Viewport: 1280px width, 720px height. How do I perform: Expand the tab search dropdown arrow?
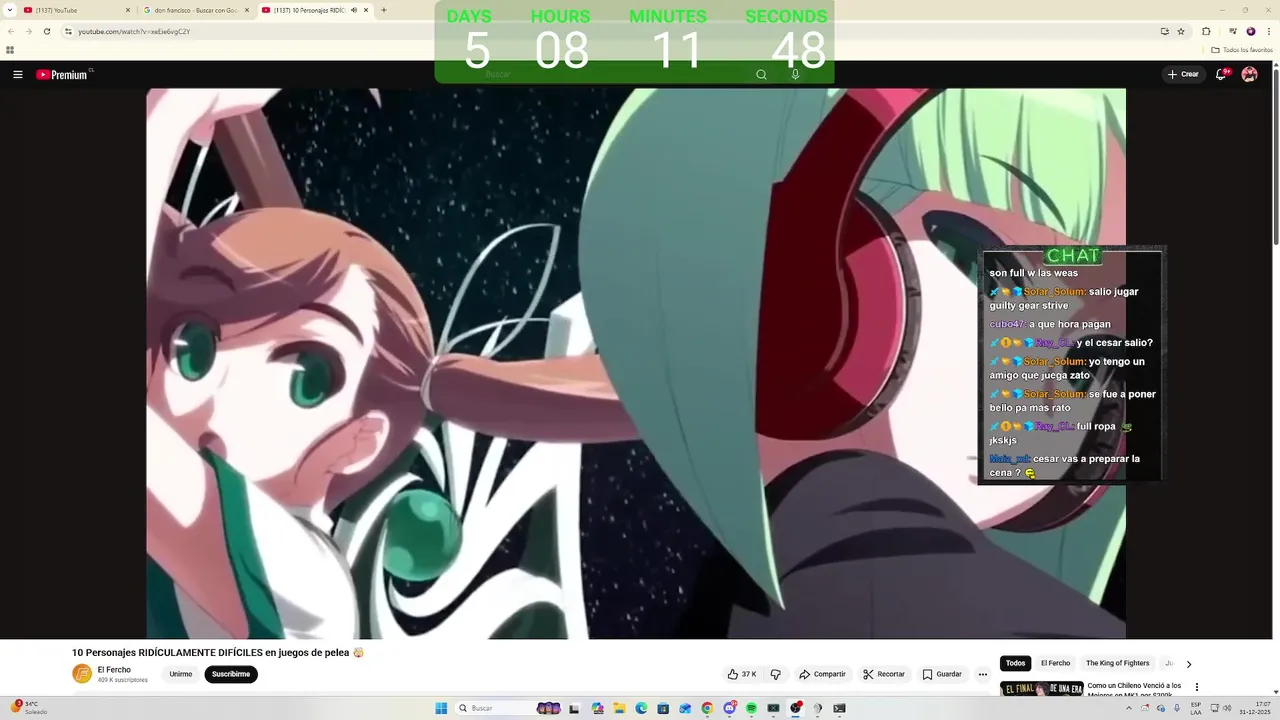coord(8,10)
